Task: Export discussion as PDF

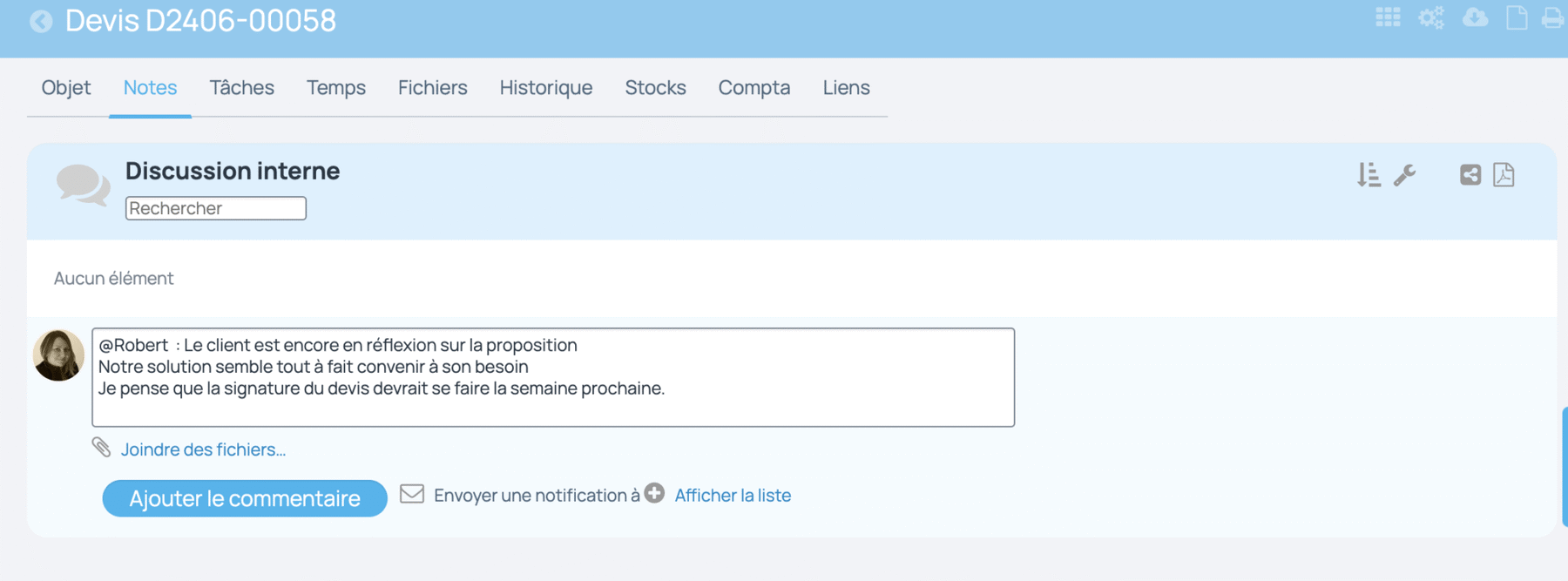Action: pyautogui.click(x=1504, y=175)
